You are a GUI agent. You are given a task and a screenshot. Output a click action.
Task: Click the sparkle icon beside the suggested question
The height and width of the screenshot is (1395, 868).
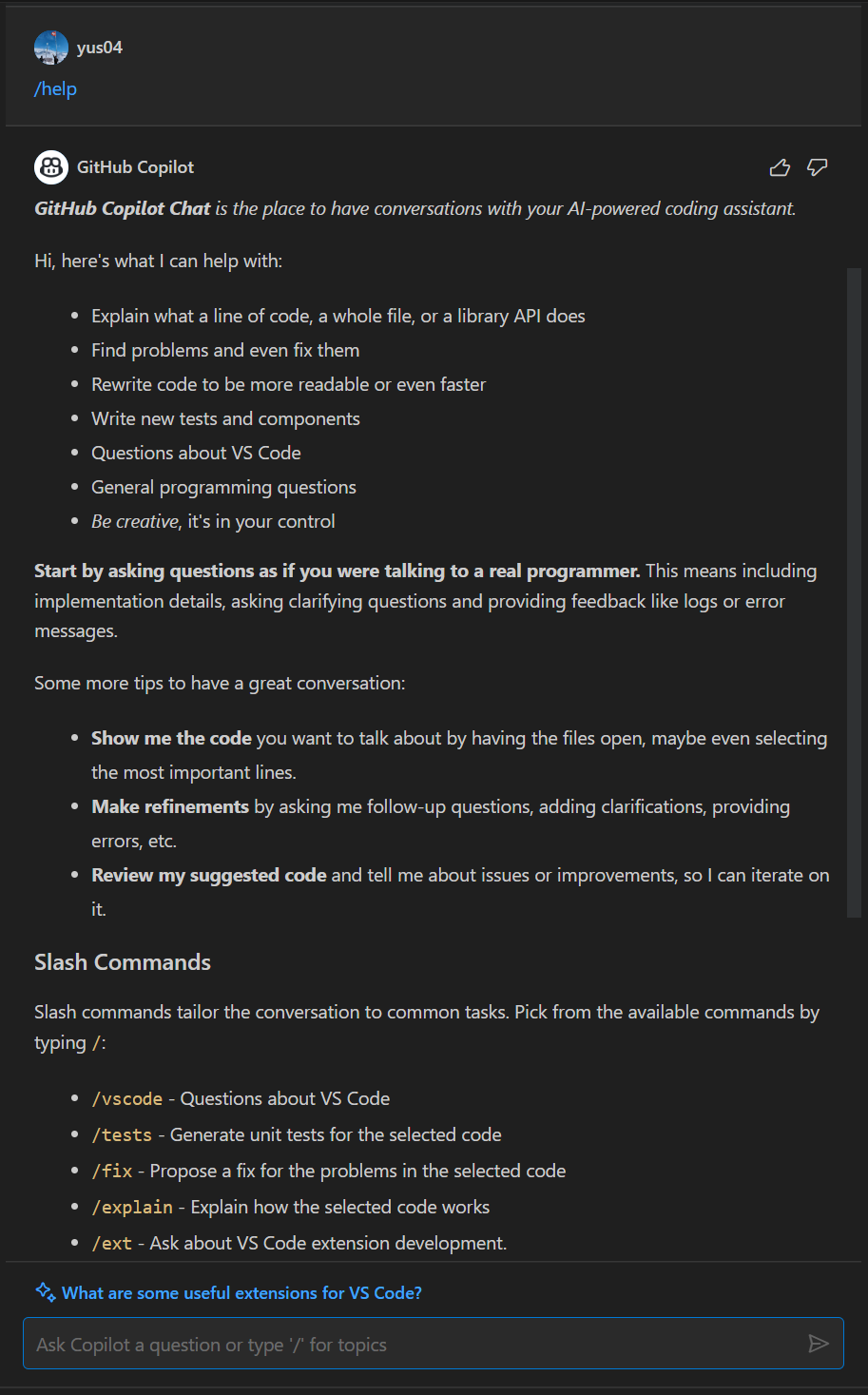click(x=44, y=1291)
